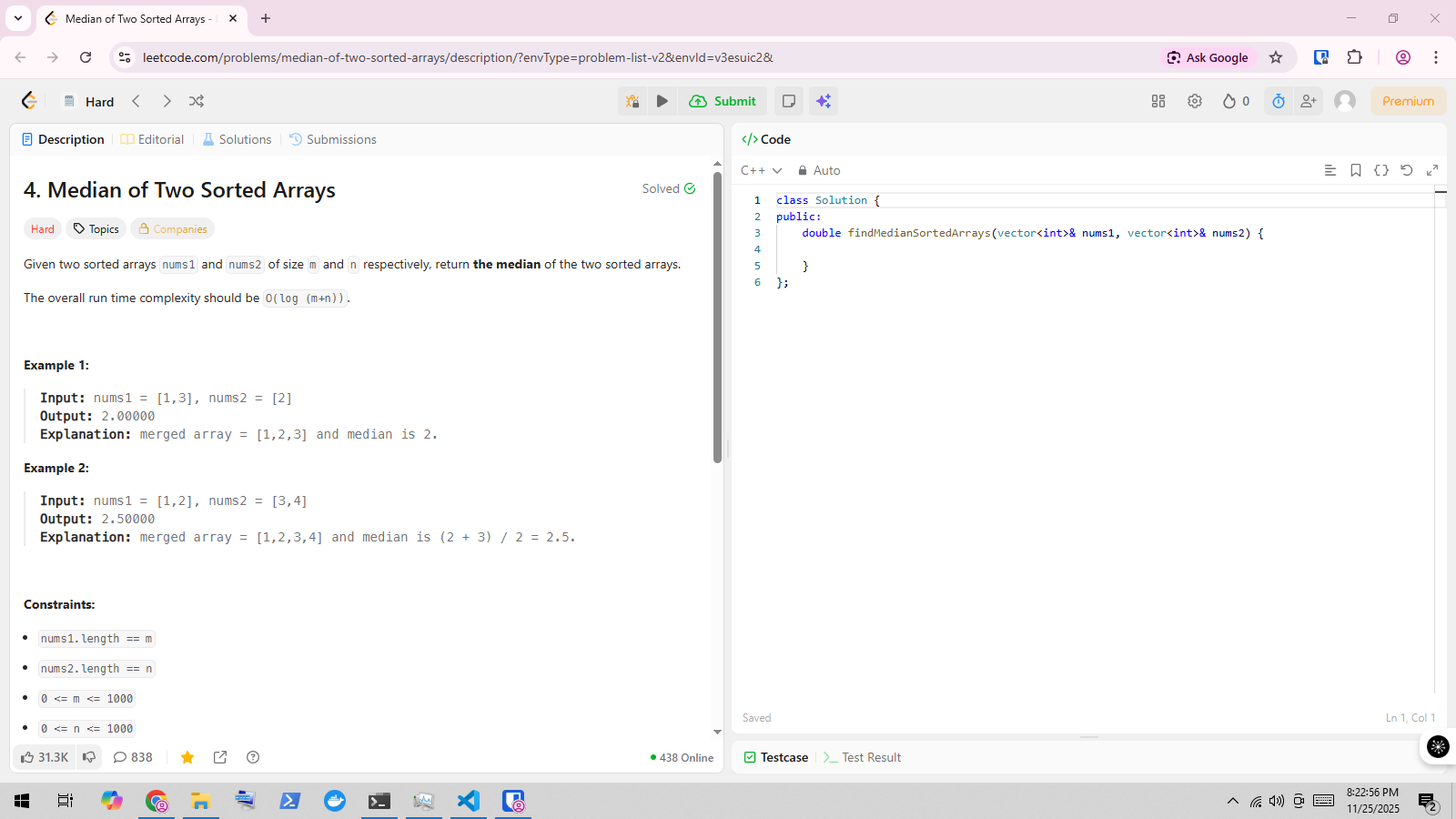The width and height of the screenshot is (1456, 819).
Task: Pick a random problem with shuffle icon
Action: coord(197,101)
